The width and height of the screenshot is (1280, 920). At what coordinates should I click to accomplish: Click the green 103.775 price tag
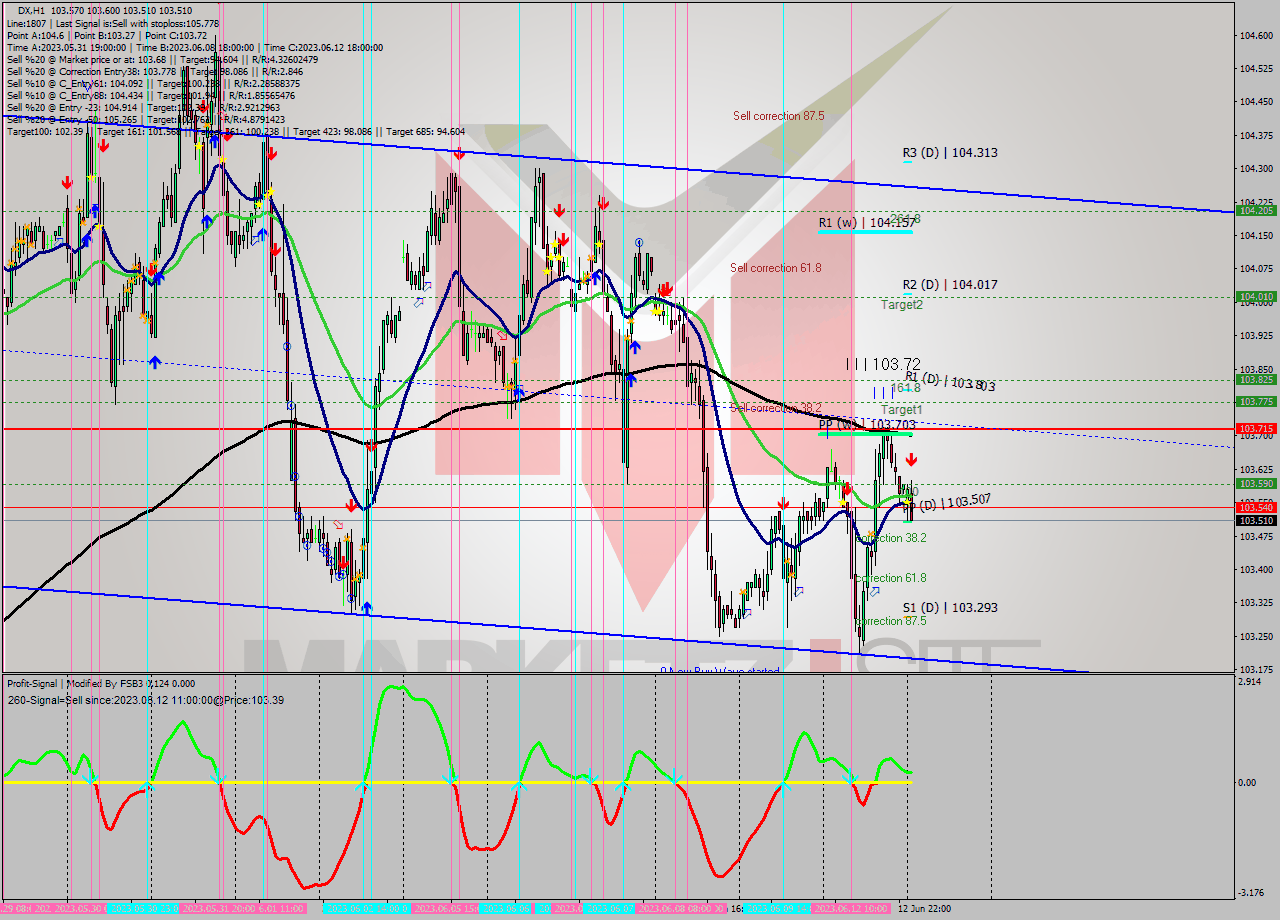coord(1256,401)
